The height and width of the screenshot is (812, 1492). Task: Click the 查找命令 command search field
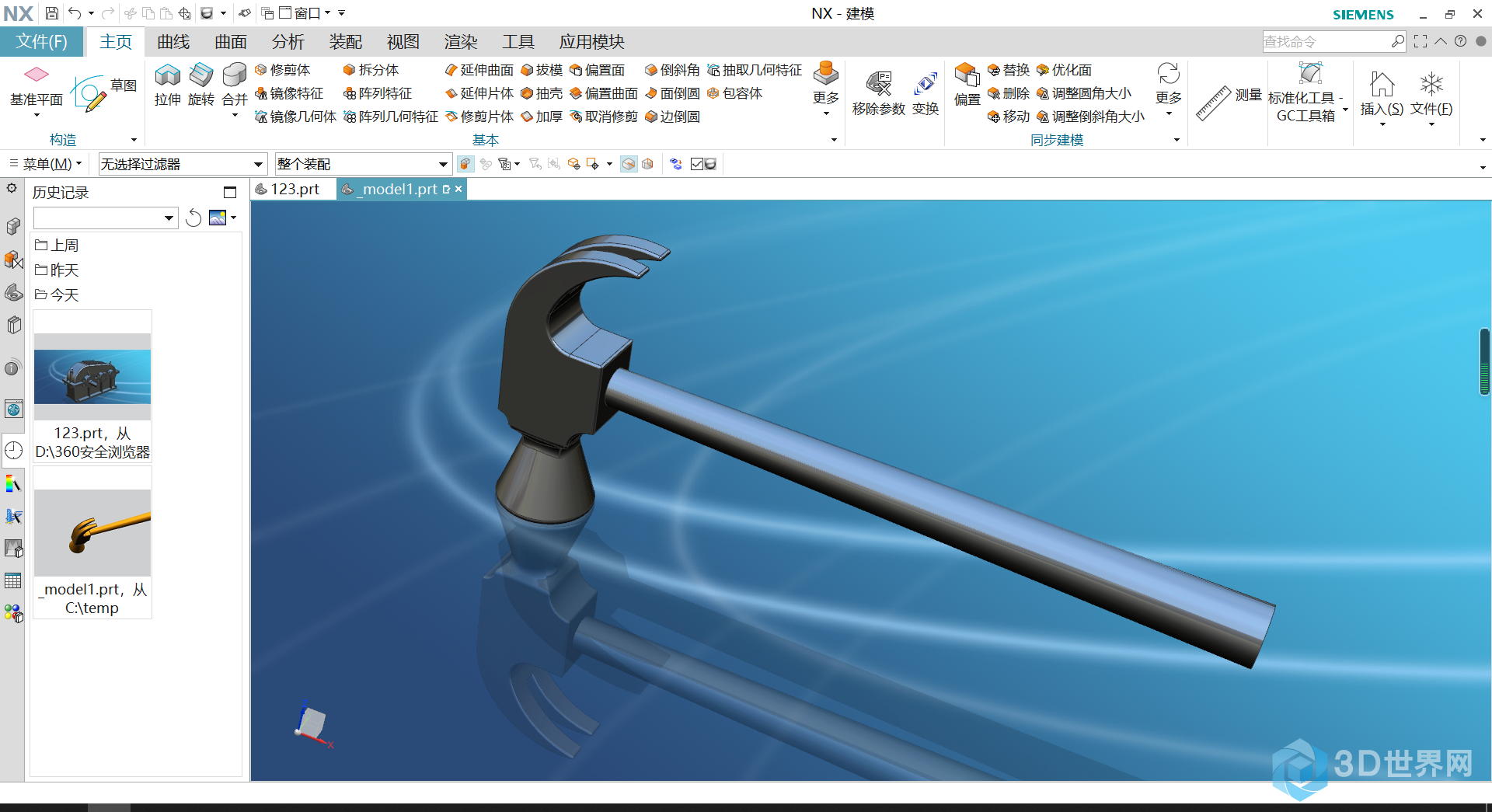click(1333, 41)
